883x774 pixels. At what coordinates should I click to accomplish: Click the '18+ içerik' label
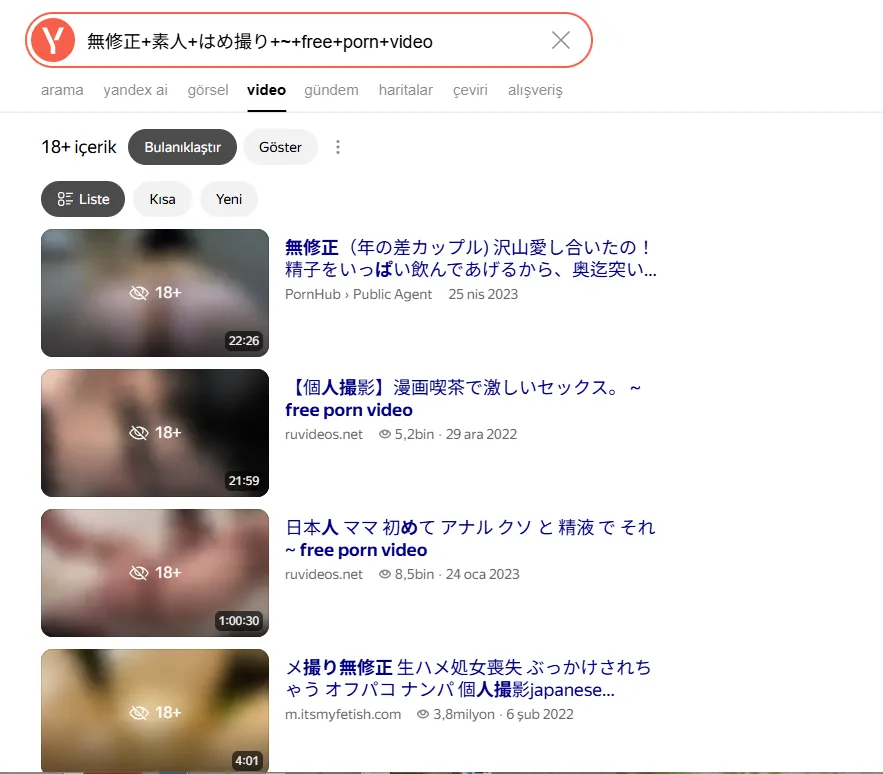(79, 147)
